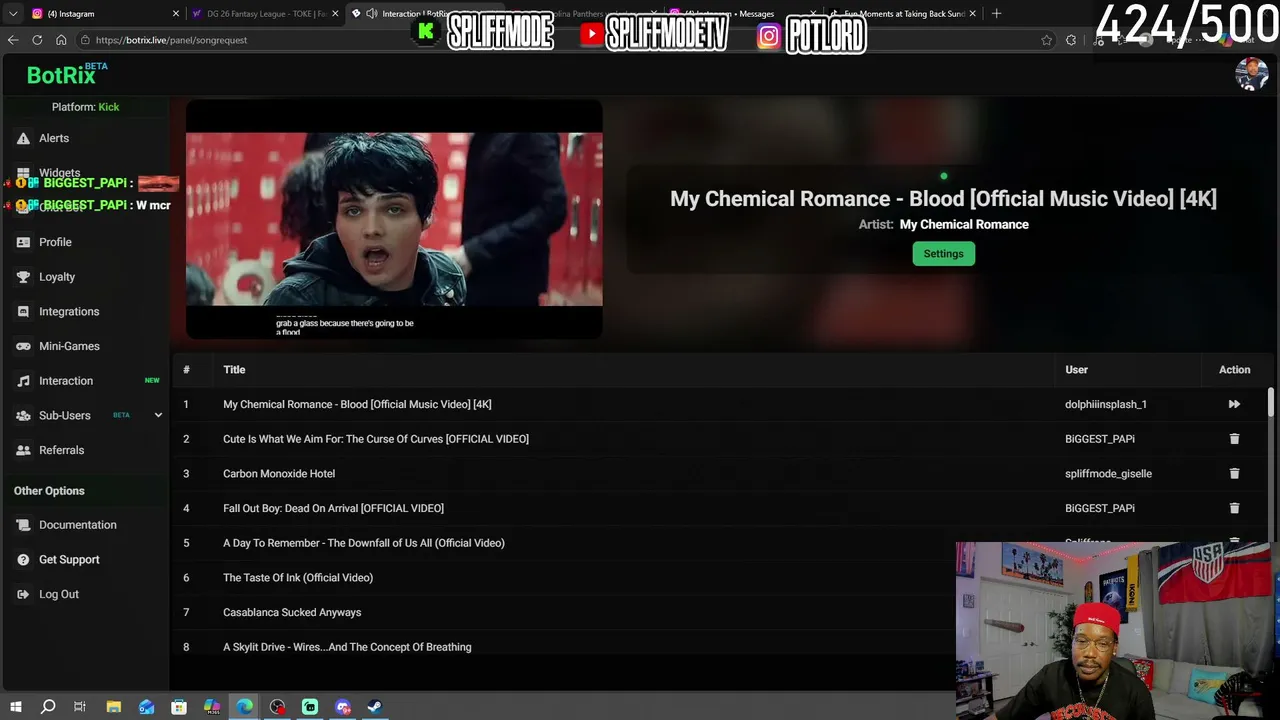Viewport: 1280px width, 720px height.
Task: Click the My Chemical Romance video player
Action: coord(394,219)
